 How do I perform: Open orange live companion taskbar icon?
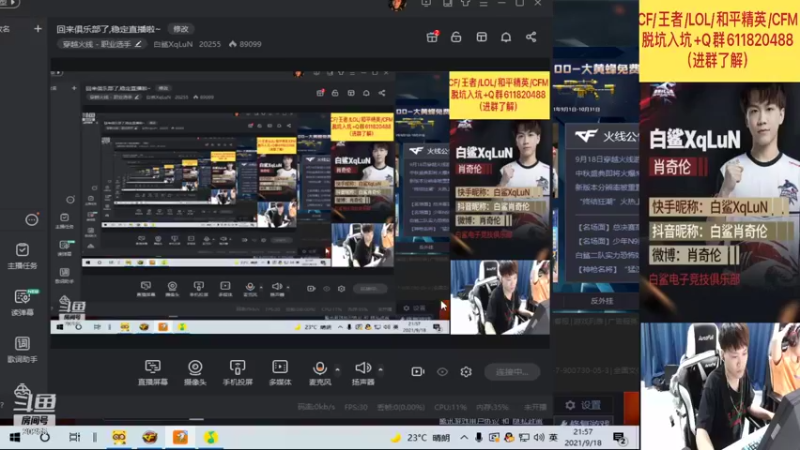coord(180,437)
